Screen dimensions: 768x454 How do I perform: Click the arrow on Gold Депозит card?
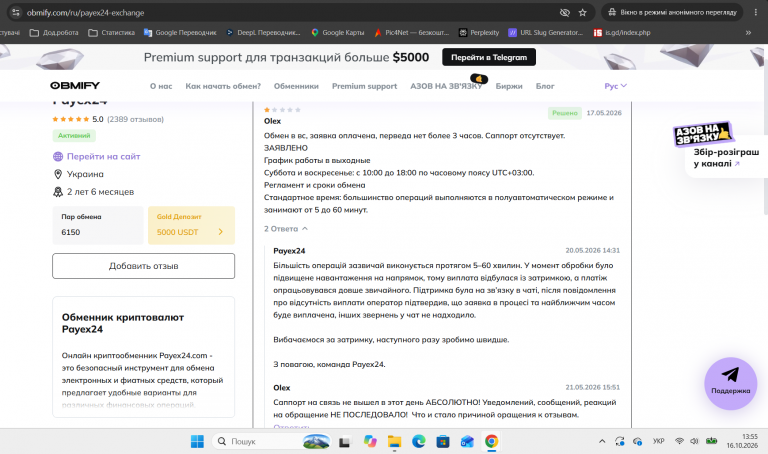(x=220, y=232)
